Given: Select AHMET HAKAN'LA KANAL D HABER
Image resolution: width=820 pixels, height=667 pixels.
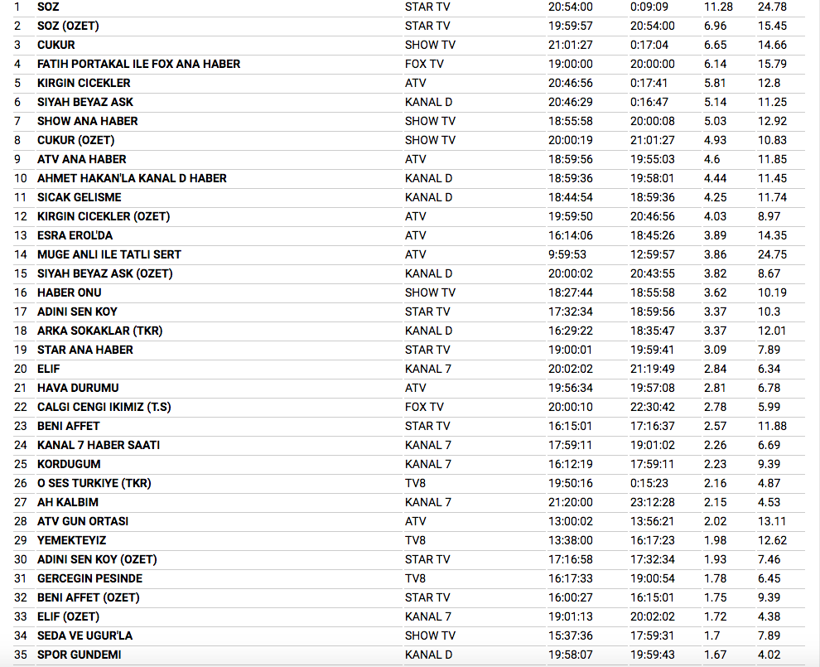Looking at the screenshot, I should pyautogui.click(x=132, y=178).
